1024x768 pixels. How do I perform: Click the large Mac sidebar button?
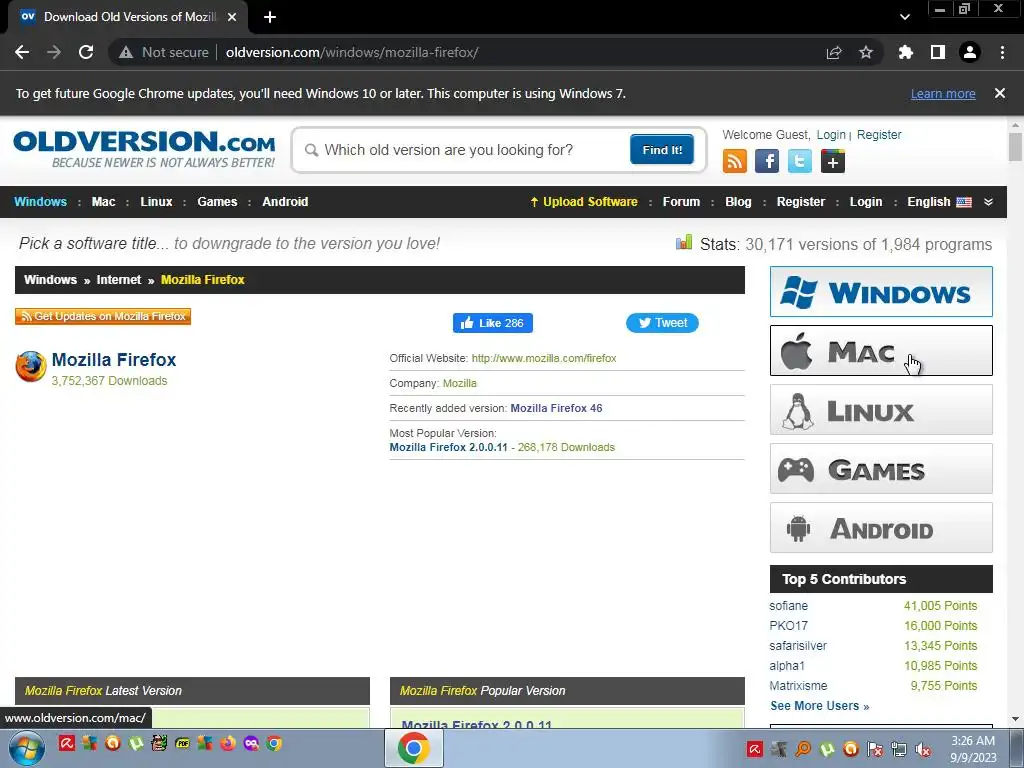pos(881,351)
